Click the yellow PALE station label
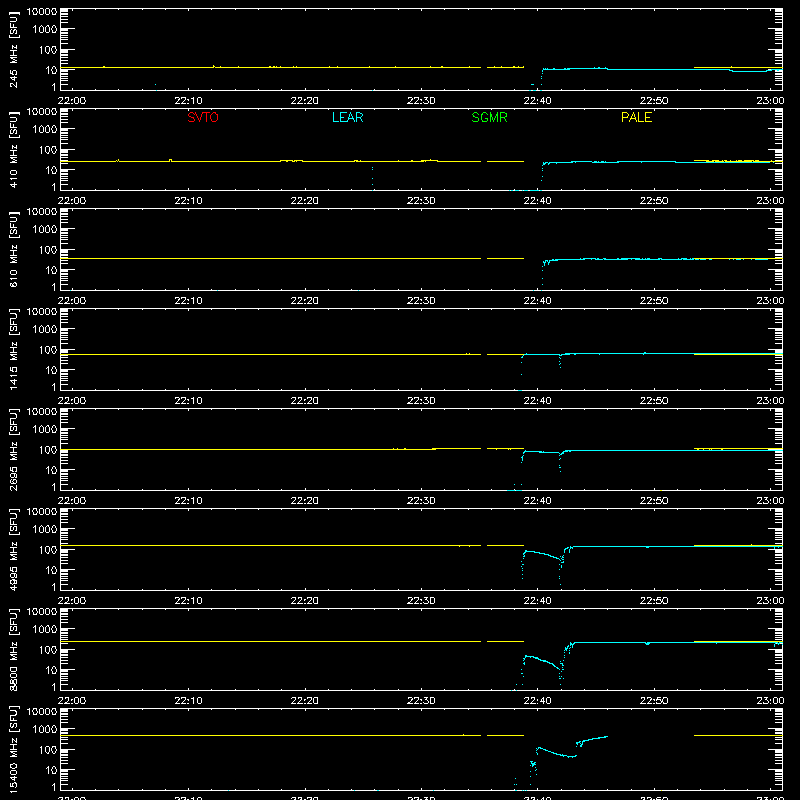Screen dimensions: 800x800 (636, 117)
